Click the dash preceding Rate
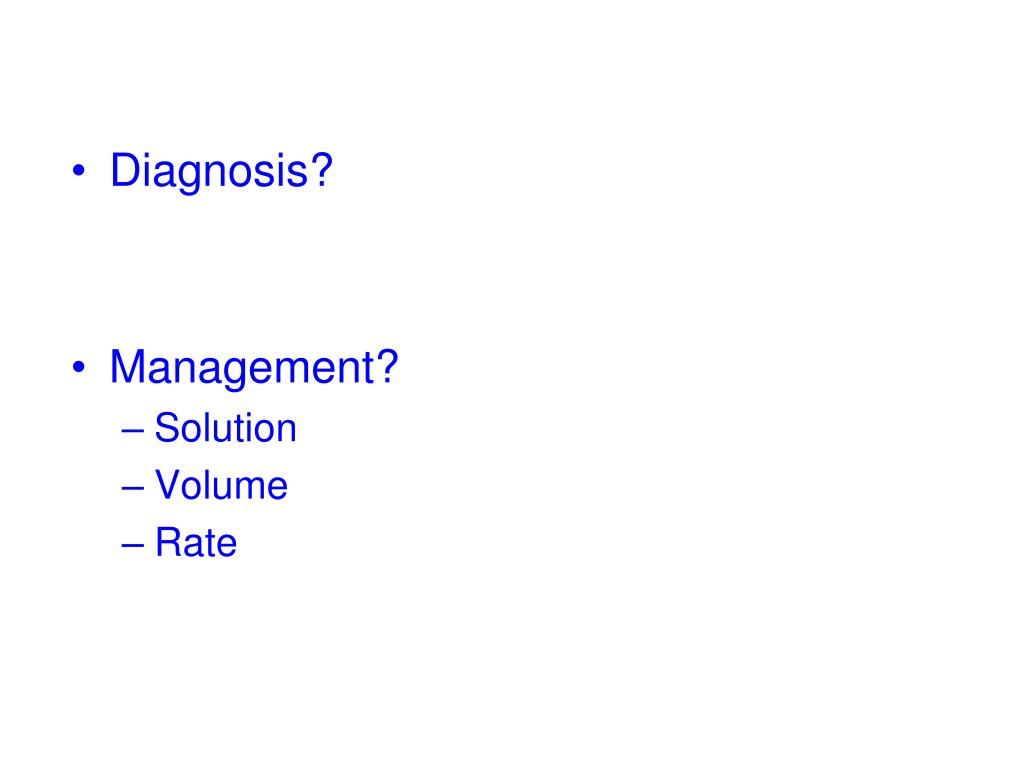Viewport: 1024px width, 768px height. pos(133,545)
